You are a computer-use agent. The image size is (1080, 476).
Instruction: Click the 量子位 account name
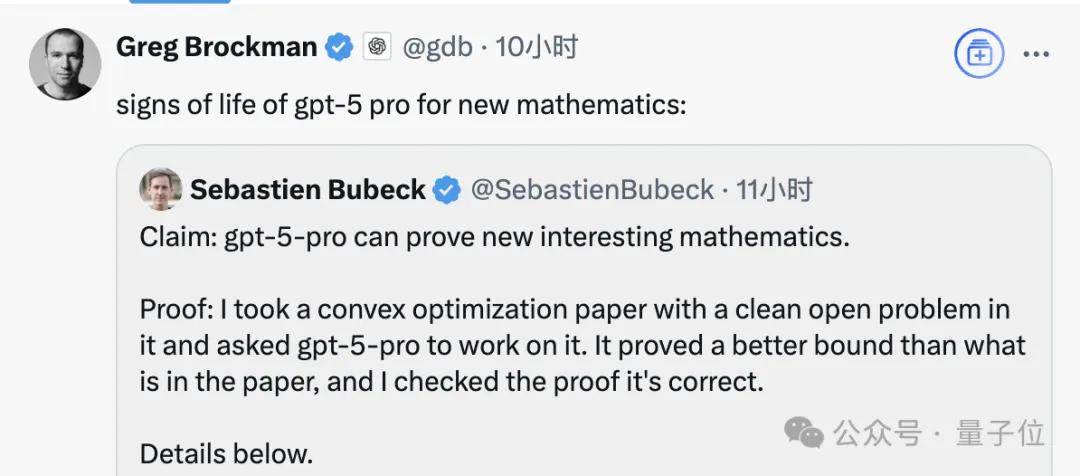(1000, 433)
